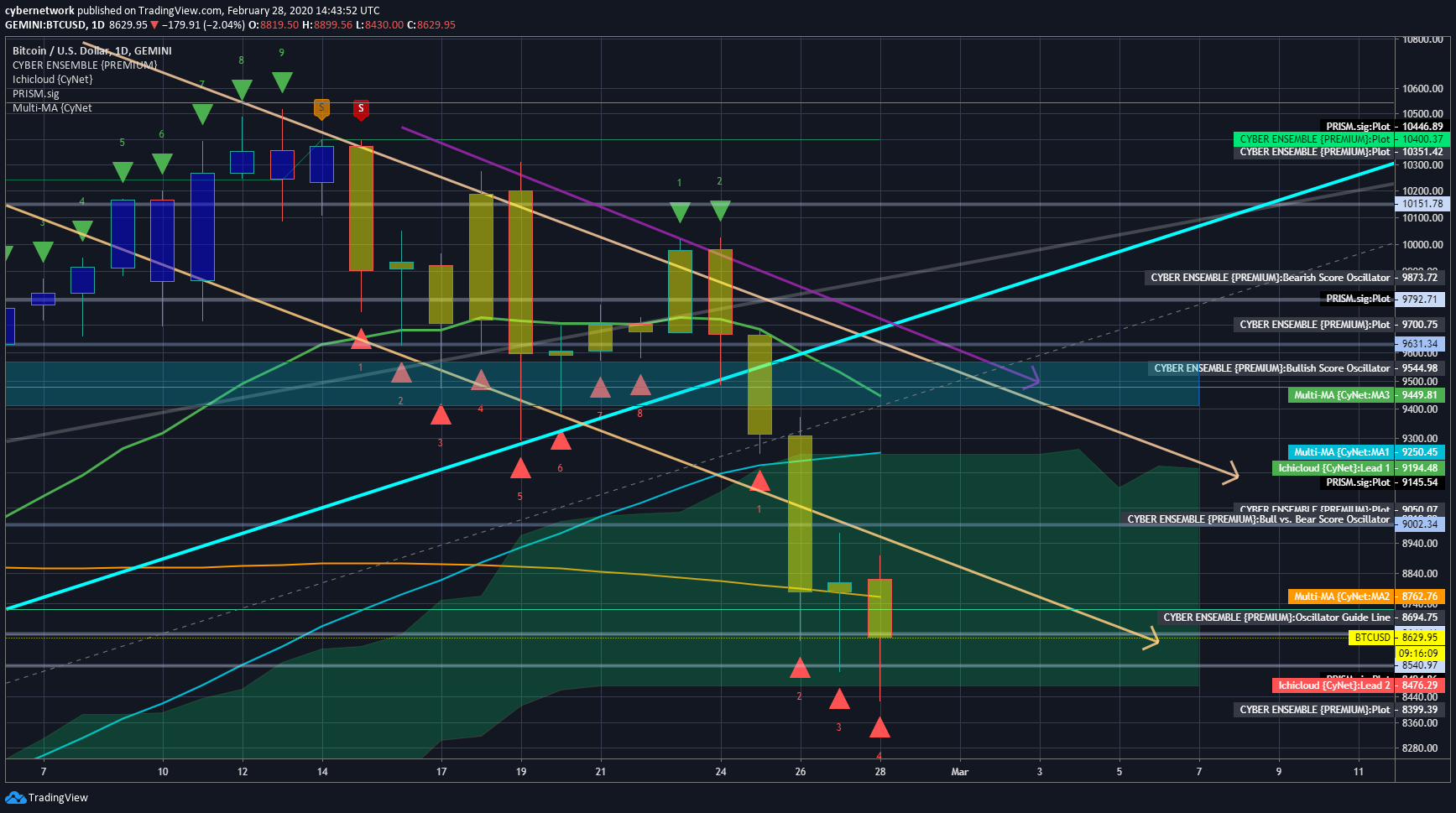
Task: Click cyan Multi-MA MA1 9250.45 label
Action: pos(1367,452)
